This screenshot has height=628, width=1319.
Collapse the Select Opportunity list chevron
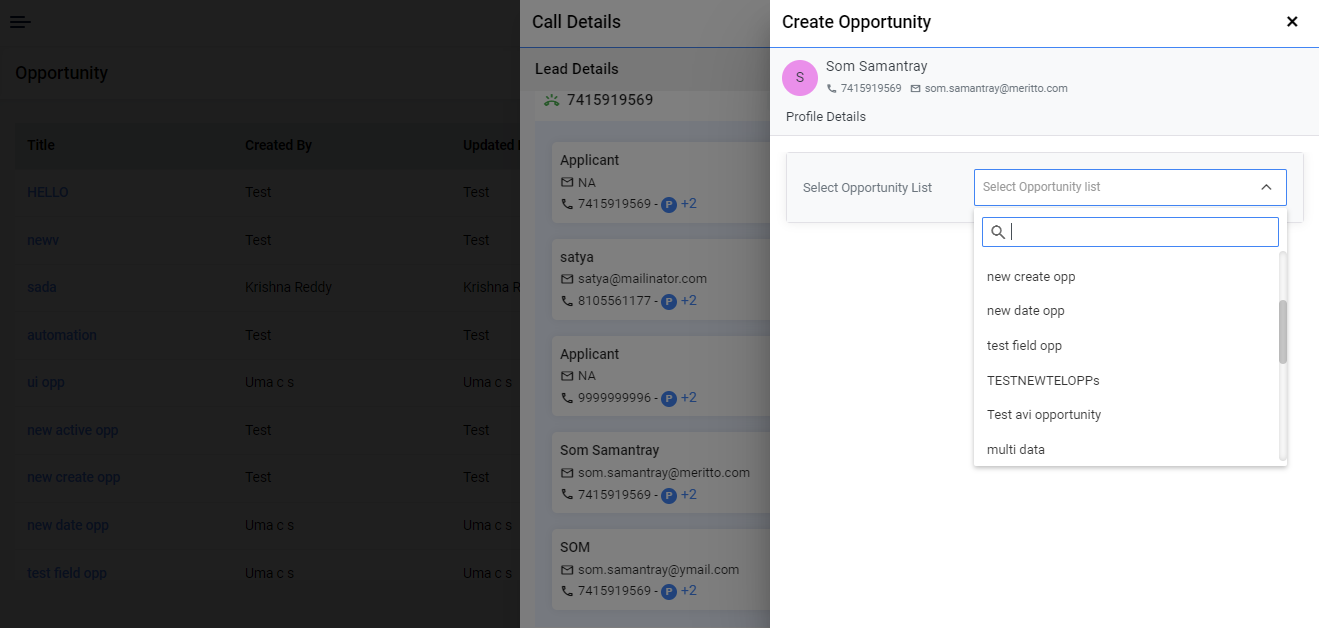click(x=1266, y=187)
